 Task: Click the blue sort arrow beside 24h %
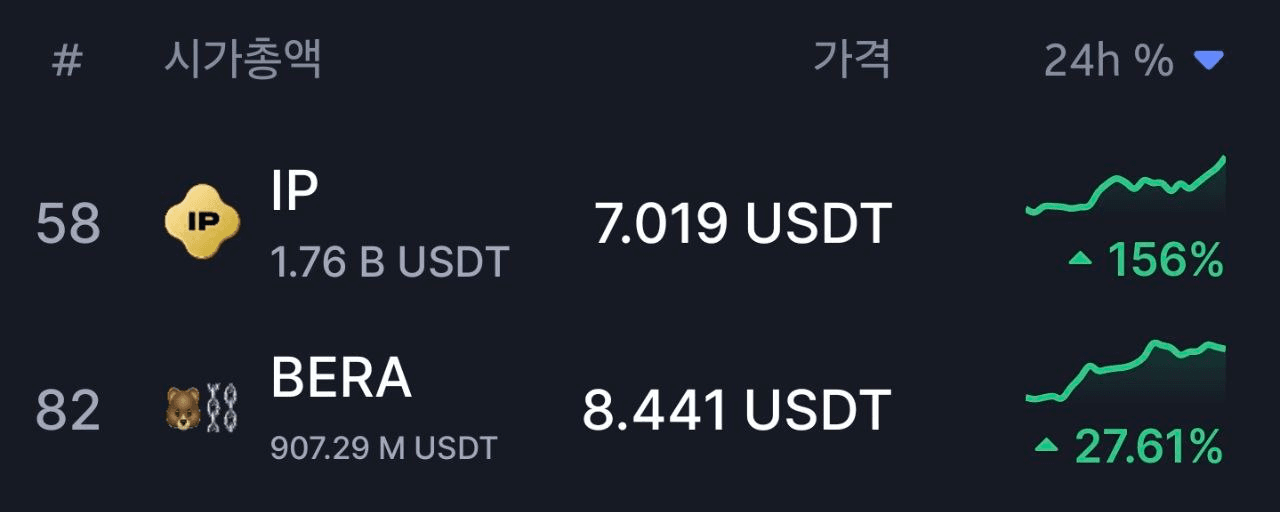(x=1209, y=62)
